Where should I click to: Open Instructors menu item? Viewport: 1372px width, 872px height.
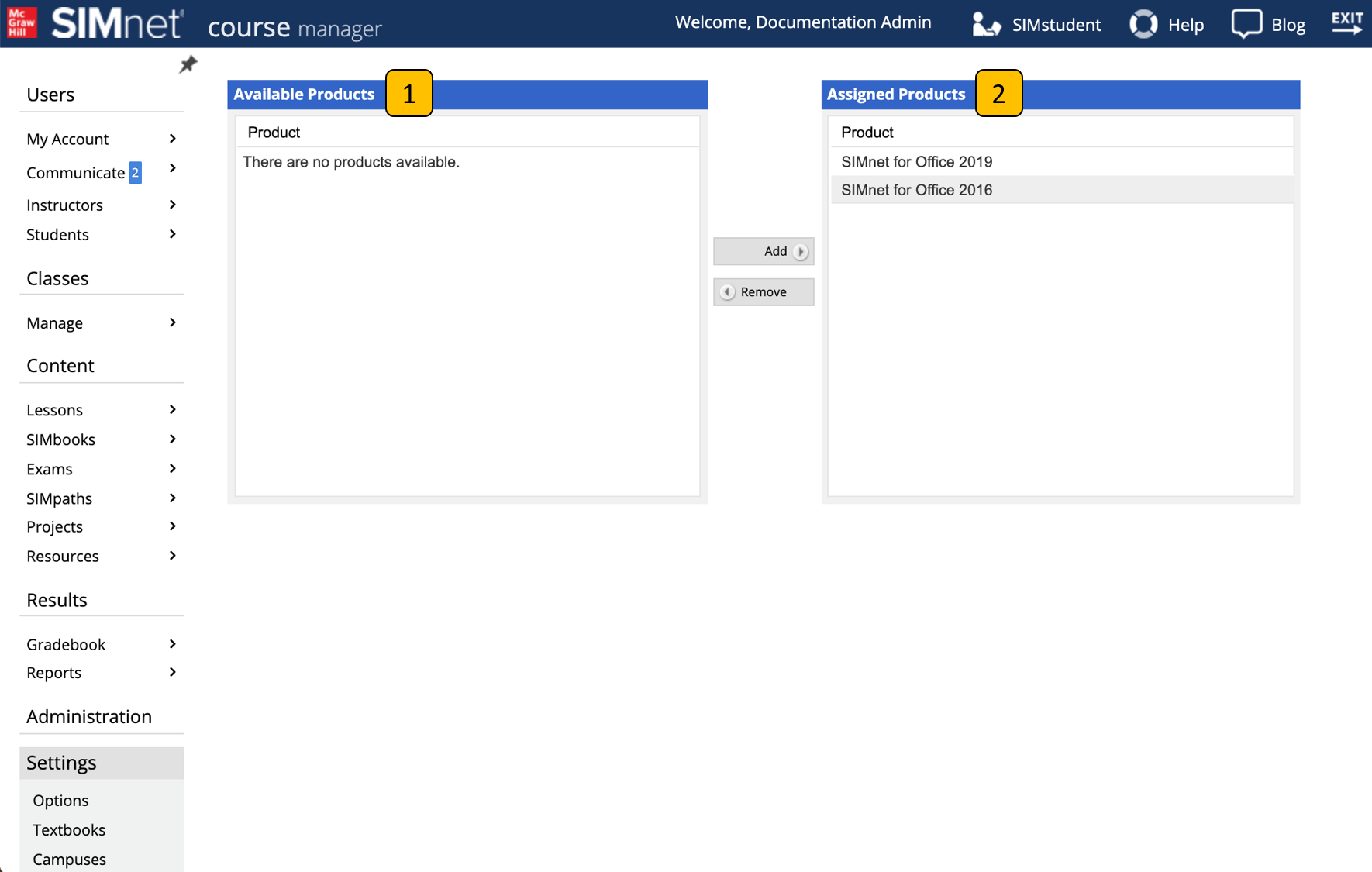(64, 205)
